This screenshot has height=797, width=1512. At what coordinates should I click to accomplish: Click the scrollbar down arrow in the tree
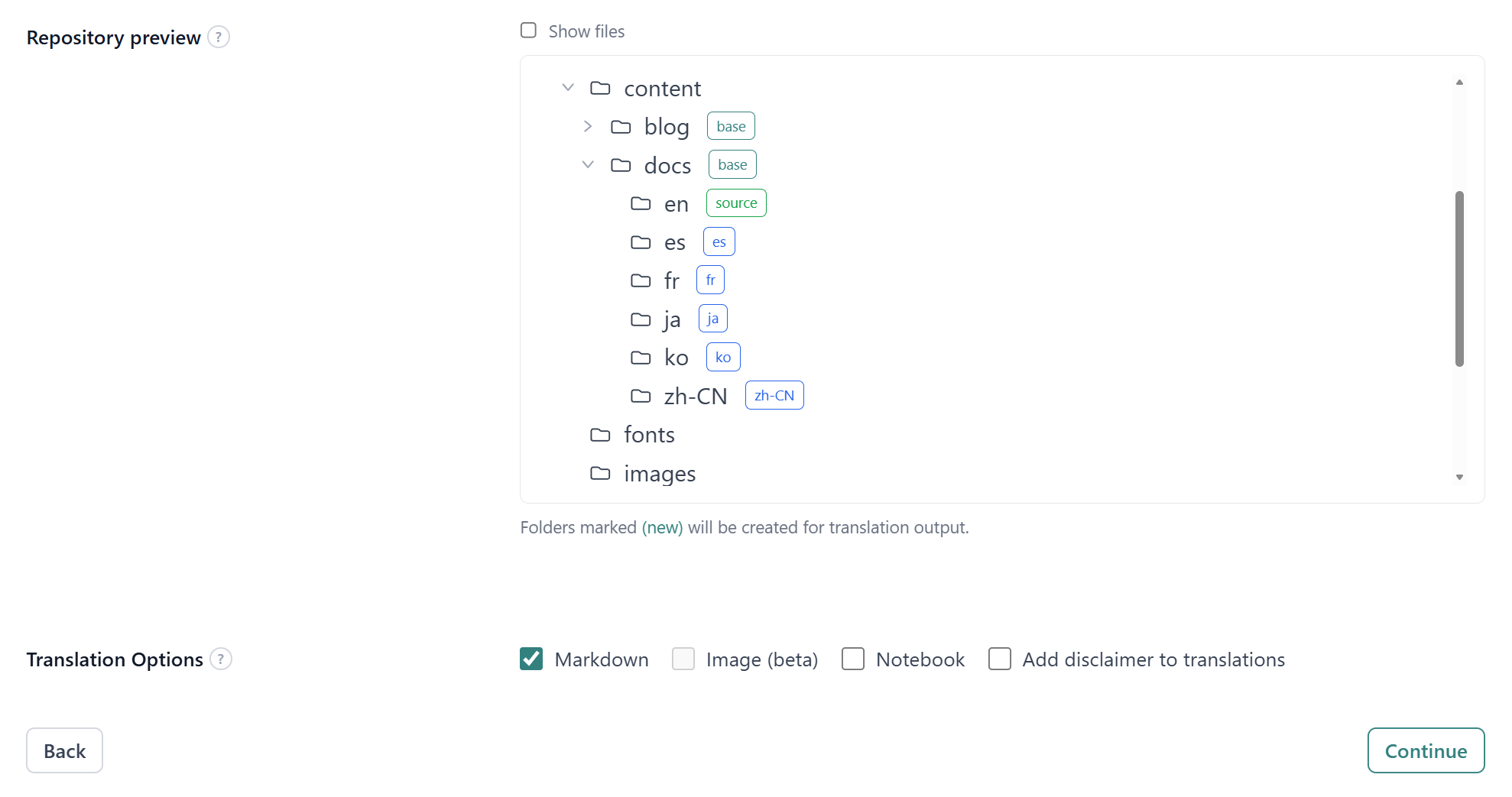coord(1459,477)
